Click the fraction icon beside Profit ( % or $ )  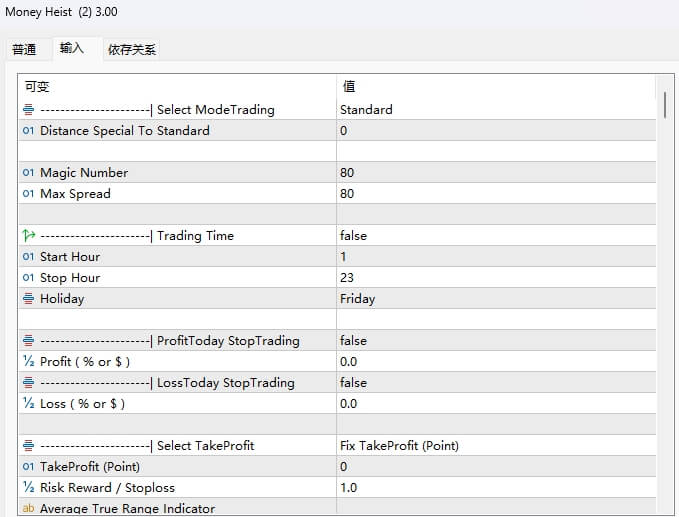(29, 362)
